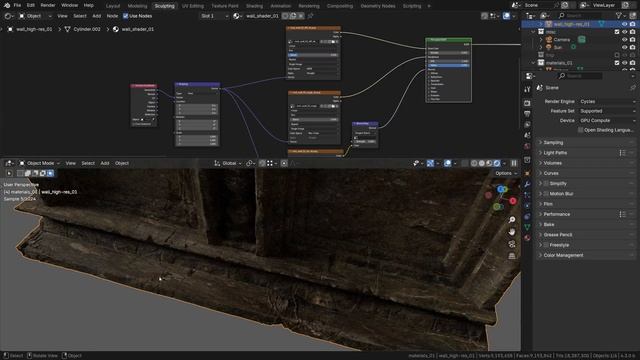This screenshot has height=360, width=640.
Task: Expand the Sampling panel
Action: [586, 142]
